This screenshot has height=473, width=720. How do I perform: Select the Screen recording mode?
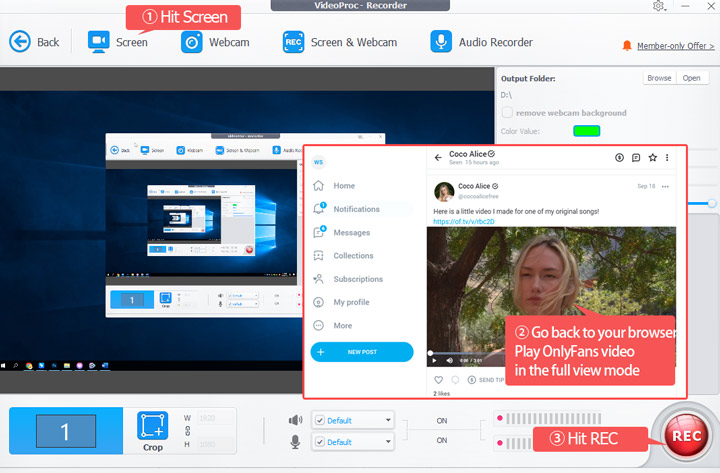pyautogui.click(x=118, y=42)
